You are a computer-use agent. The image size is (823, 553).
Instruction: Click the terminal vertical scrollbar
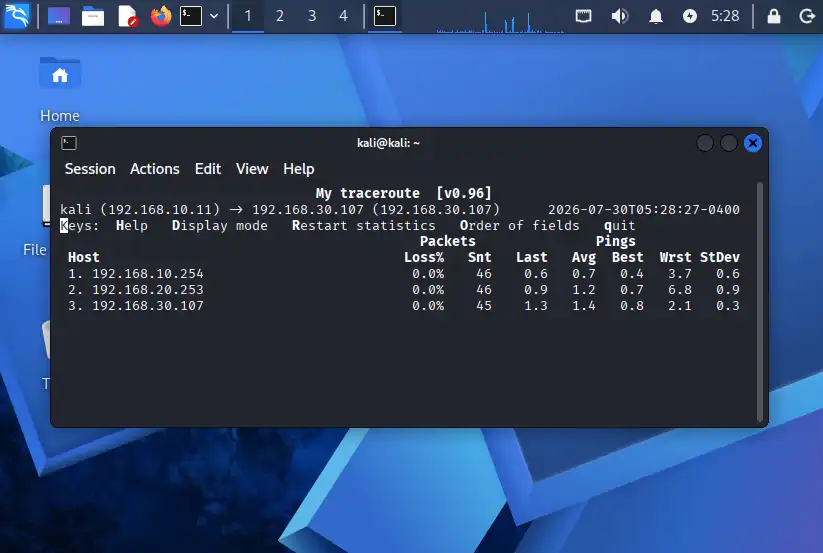[x=759, y=302]
